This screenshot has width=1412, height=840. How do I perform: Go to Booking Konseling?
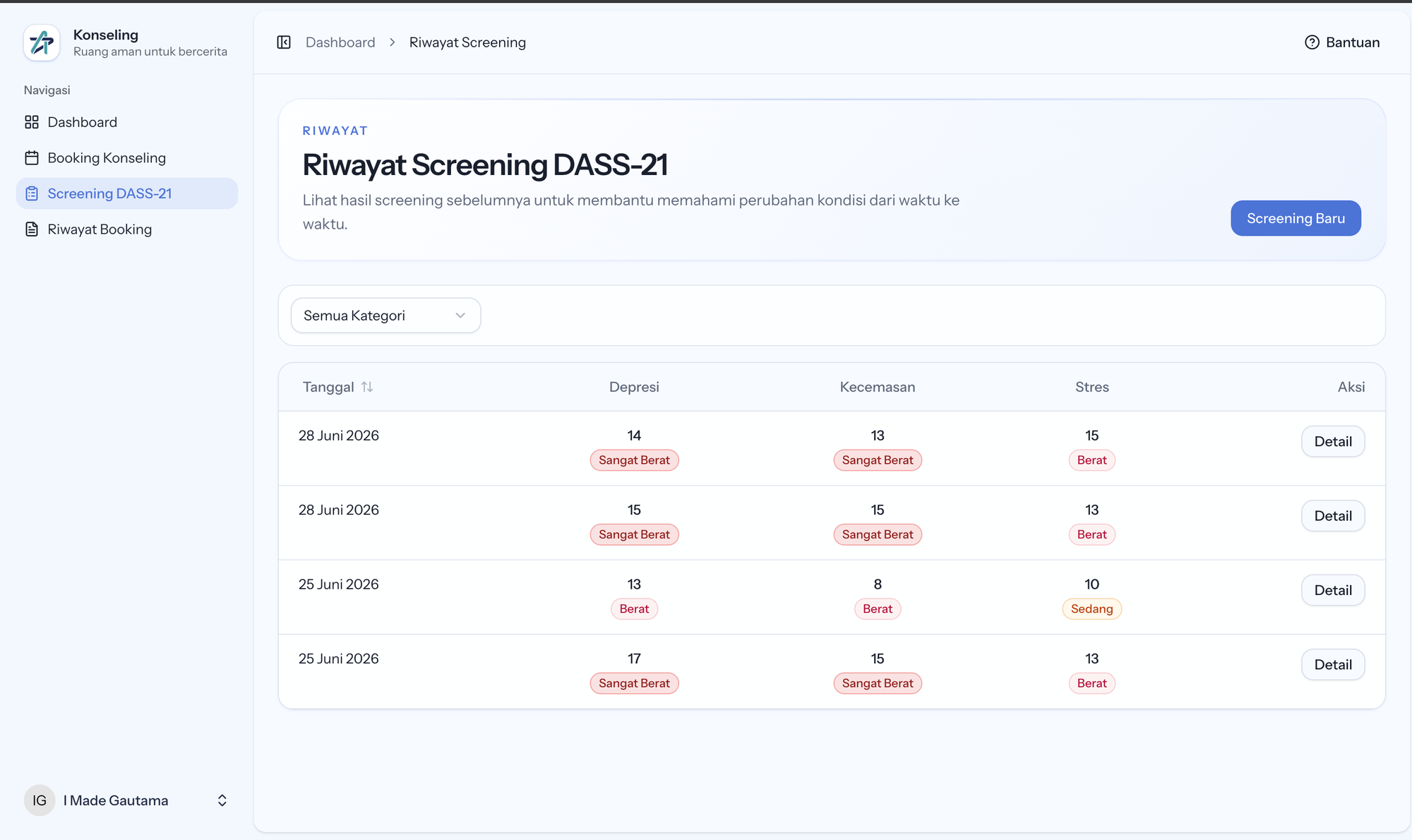click(x=127, y=158)
